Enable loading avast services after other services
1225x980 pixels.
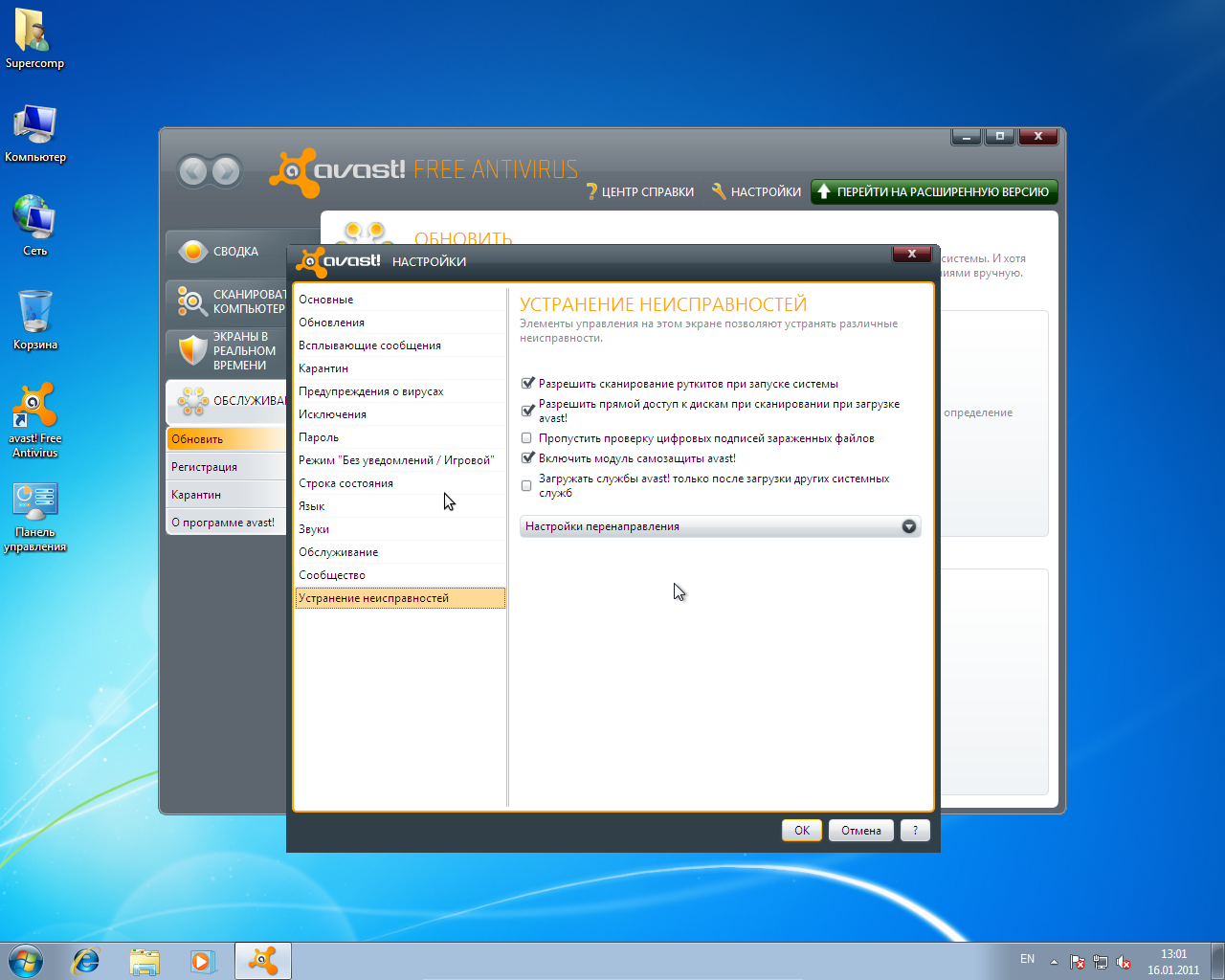coord(526,485)
